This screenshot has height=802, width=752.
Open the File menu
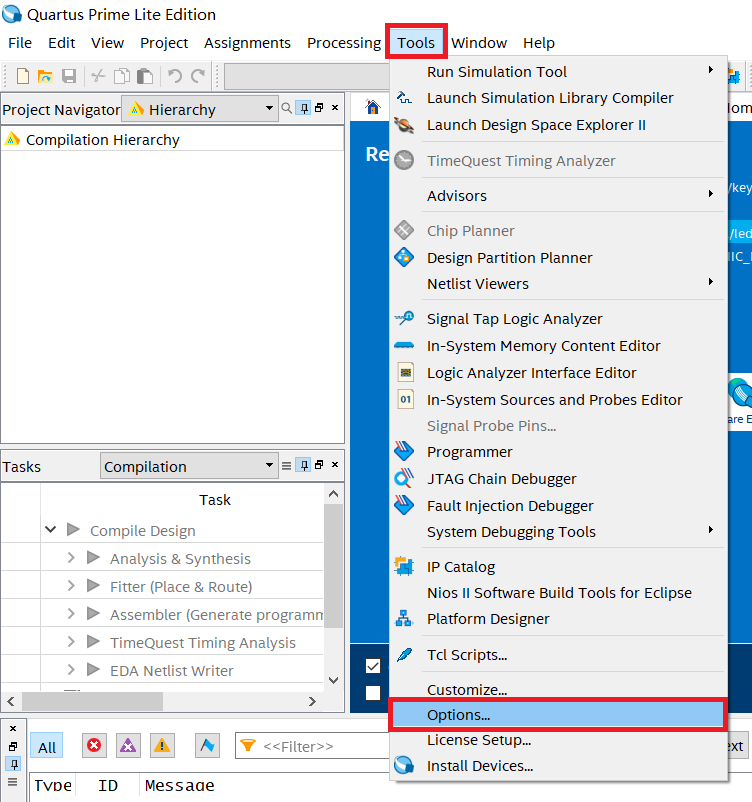[x=20, y=43]
